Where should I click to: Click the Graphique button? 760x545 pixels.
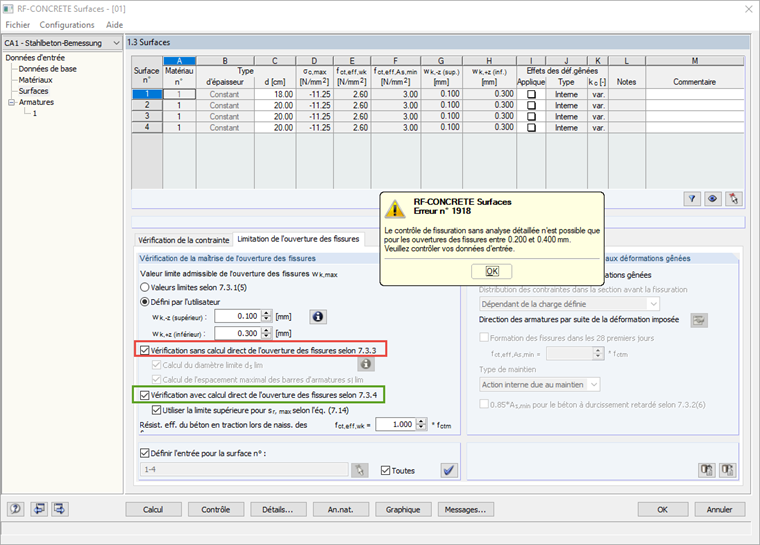(x=403, y=510)
